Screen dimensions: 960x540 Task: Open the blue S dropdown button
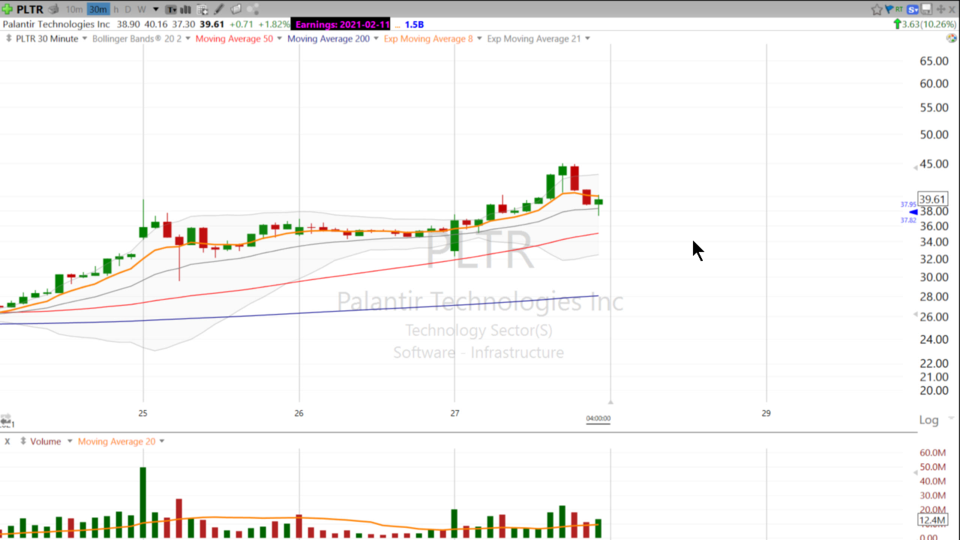913,9
